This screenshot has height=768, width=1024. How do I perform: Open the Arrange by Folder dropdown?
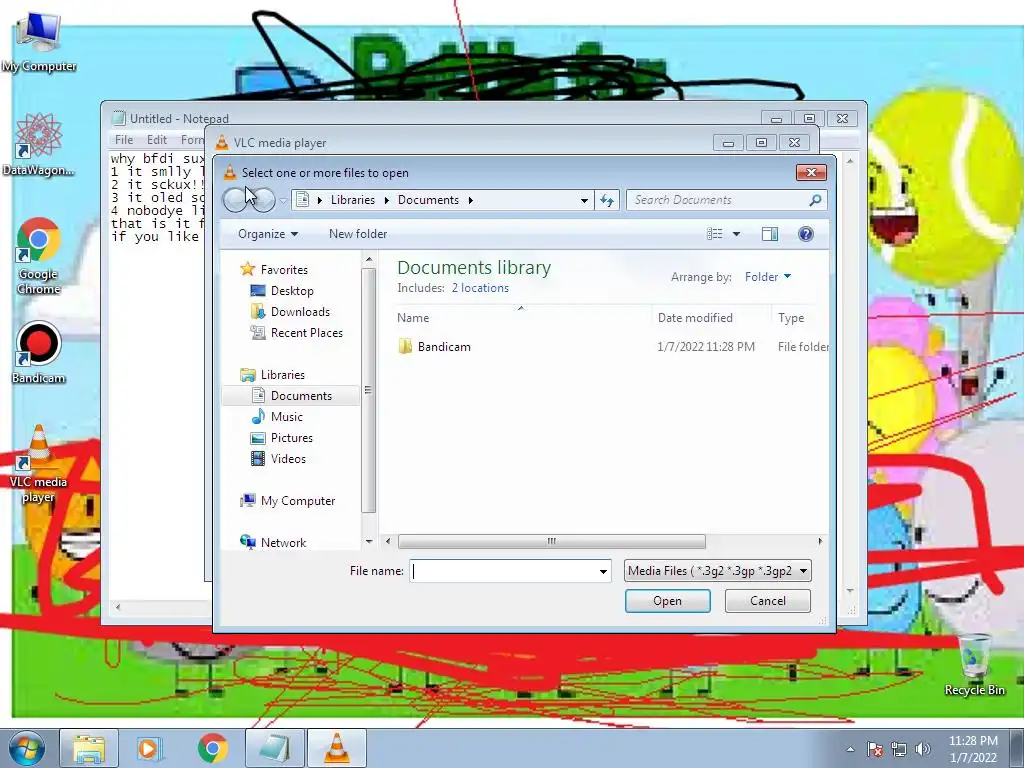pos(768,277)
